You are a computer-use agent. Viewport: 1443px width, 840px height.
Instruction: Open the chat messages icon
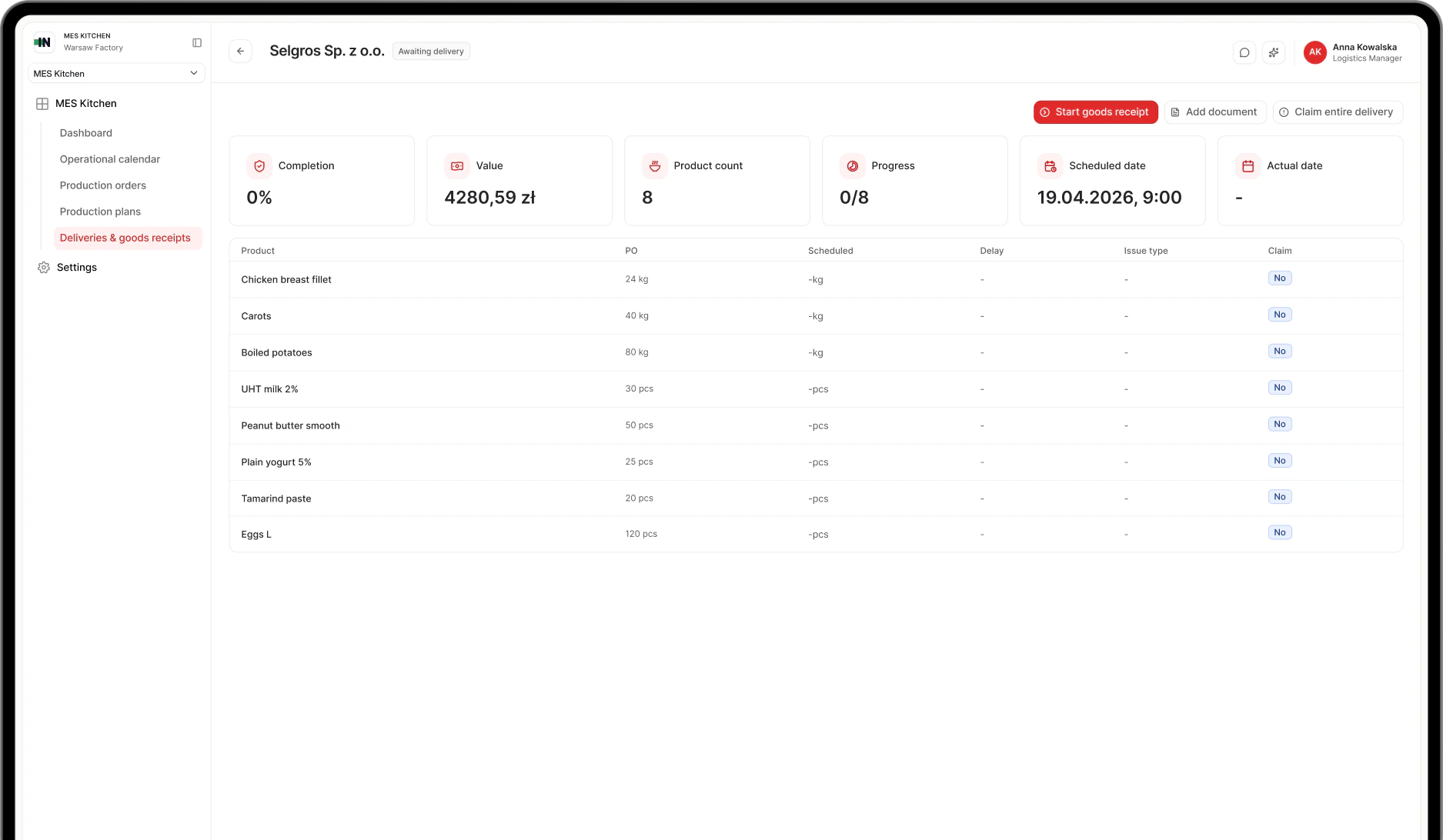tap(1244, 52)
